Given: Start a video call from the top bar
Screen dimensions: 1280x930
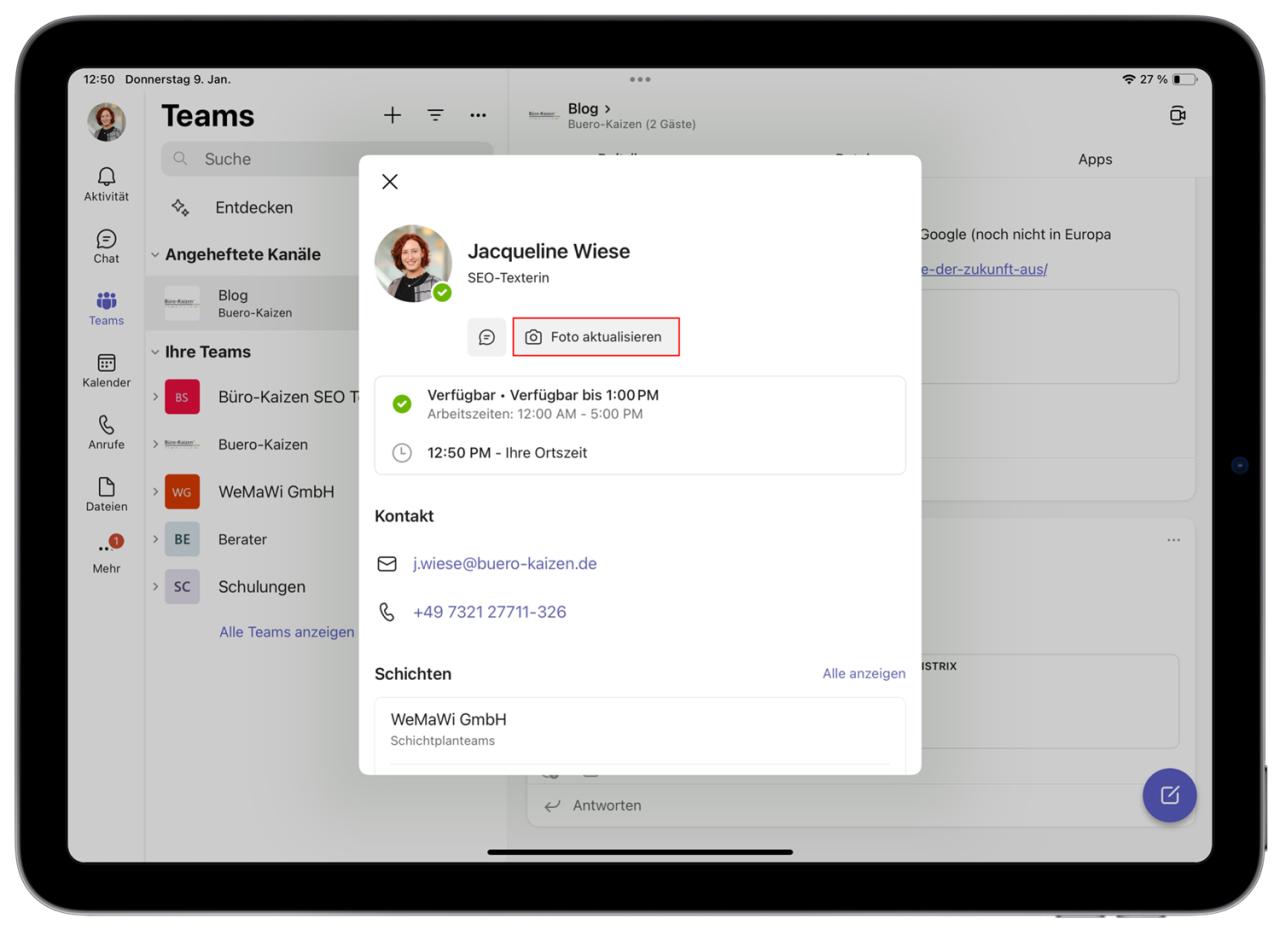Looking at the screenshot, I should tap(1177, 115).
